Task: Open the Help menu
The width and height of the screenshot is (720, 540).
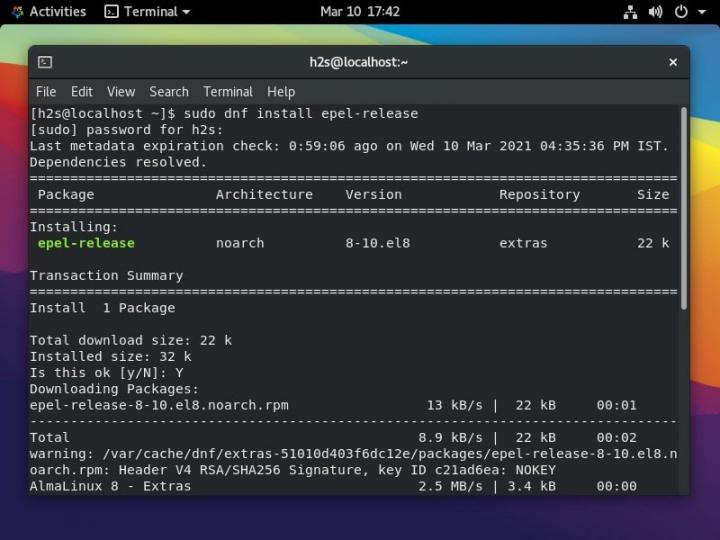Action: click(281, 91)
